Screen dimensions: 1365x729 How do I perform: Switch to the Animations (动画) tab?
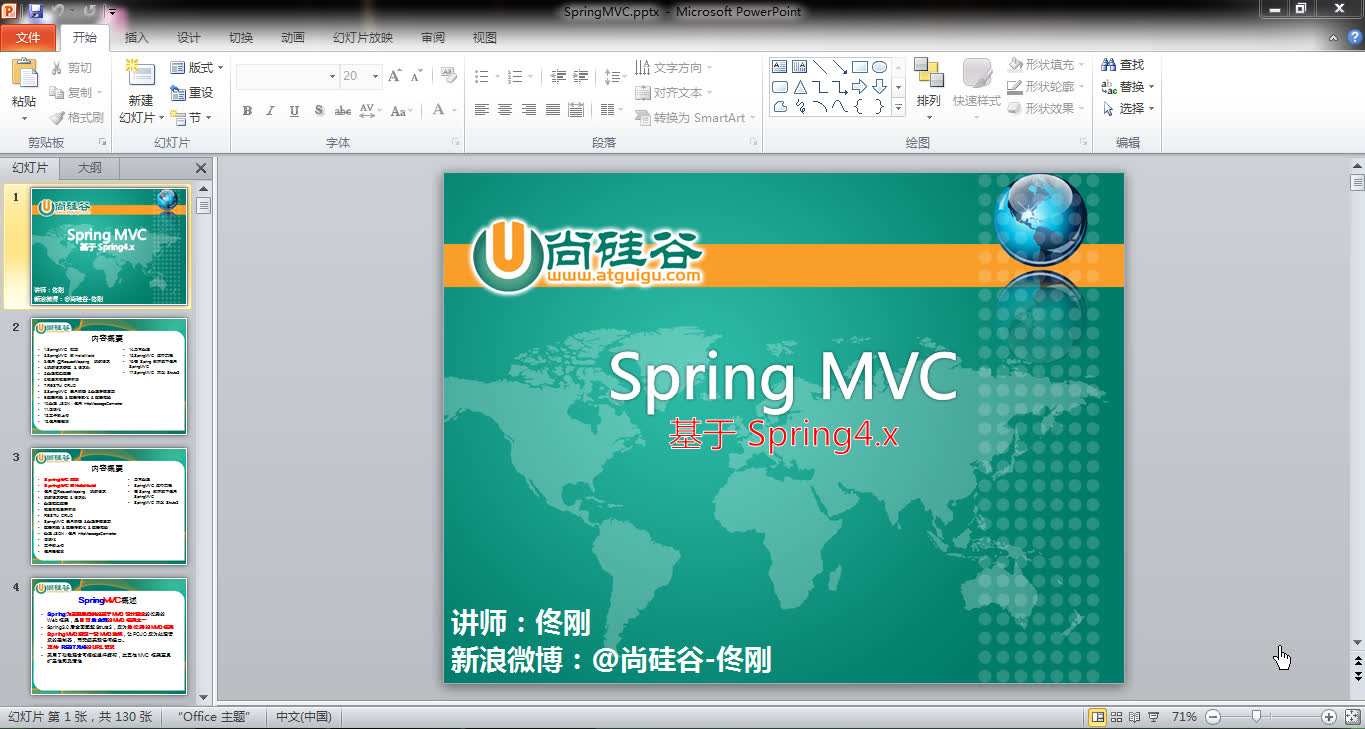coord(293,38)
